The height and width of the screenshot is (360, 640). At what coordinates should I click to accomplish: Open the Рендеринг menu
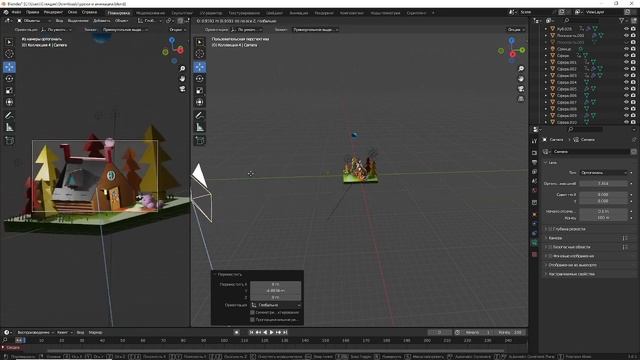point(53,12)
